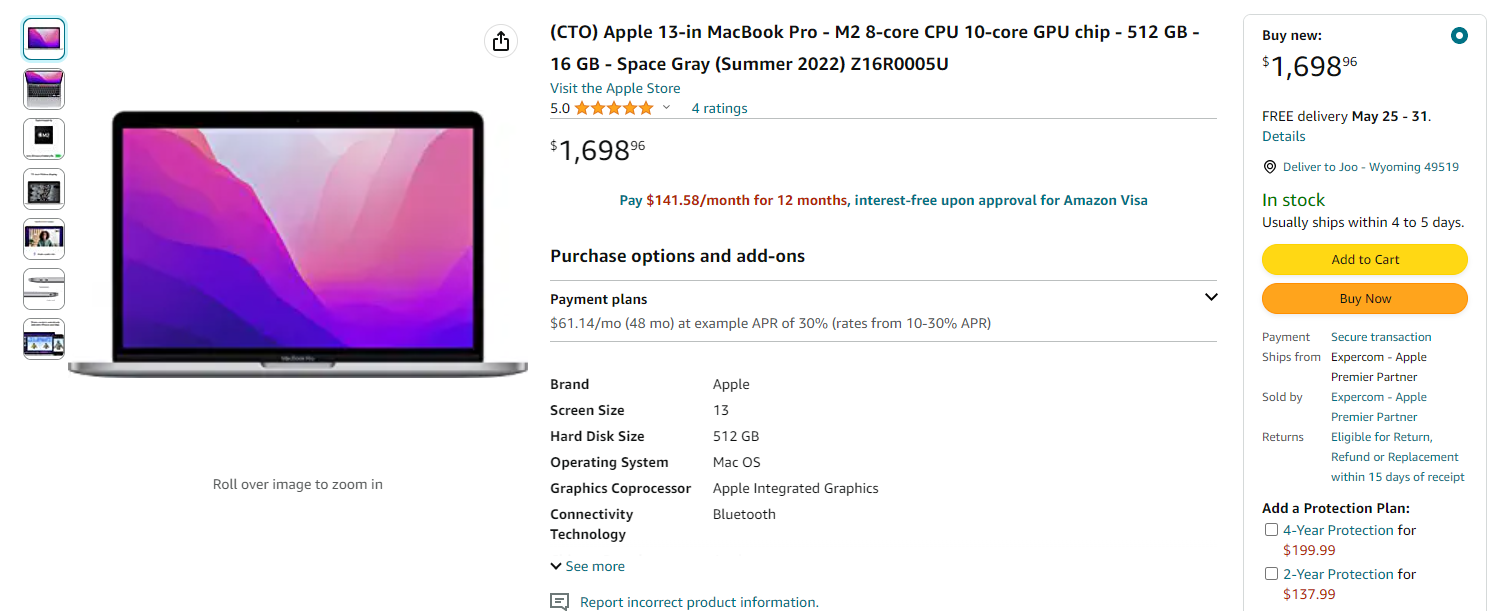The image size is (1493, 611).
Task: Select the first MacBook front thumbnail
Action: [x=44, y=39]
